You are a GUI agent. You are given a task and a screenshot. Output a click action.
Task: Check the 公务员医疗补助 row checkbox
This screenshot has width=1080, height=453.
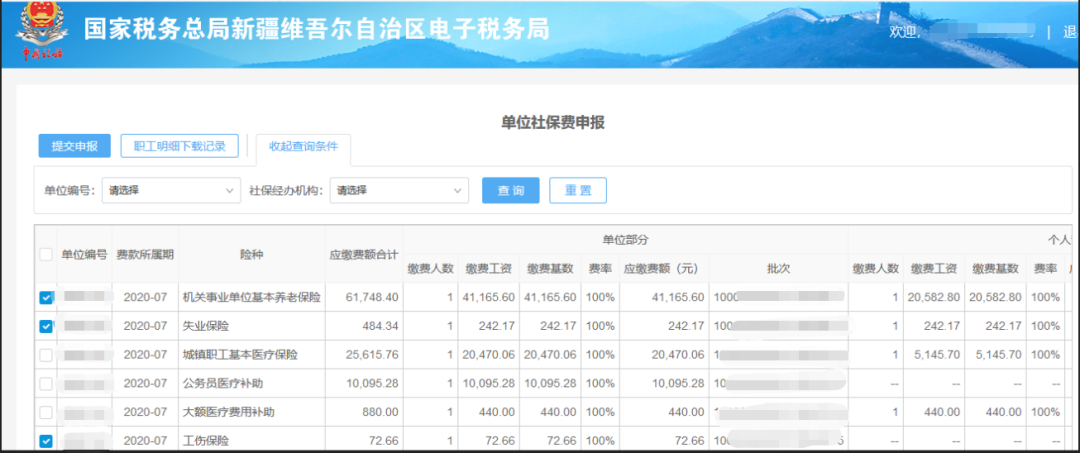[x=46, y=383]
